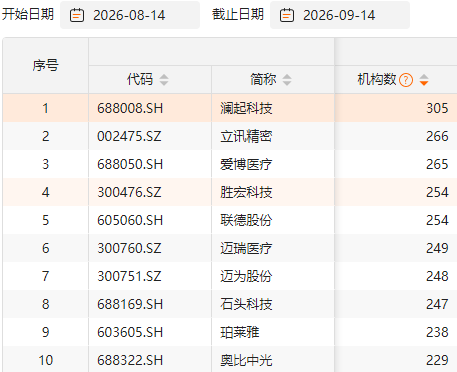Select stock code 688008.SH
This screenshot has width=457, height=372.
coord(130,108)
